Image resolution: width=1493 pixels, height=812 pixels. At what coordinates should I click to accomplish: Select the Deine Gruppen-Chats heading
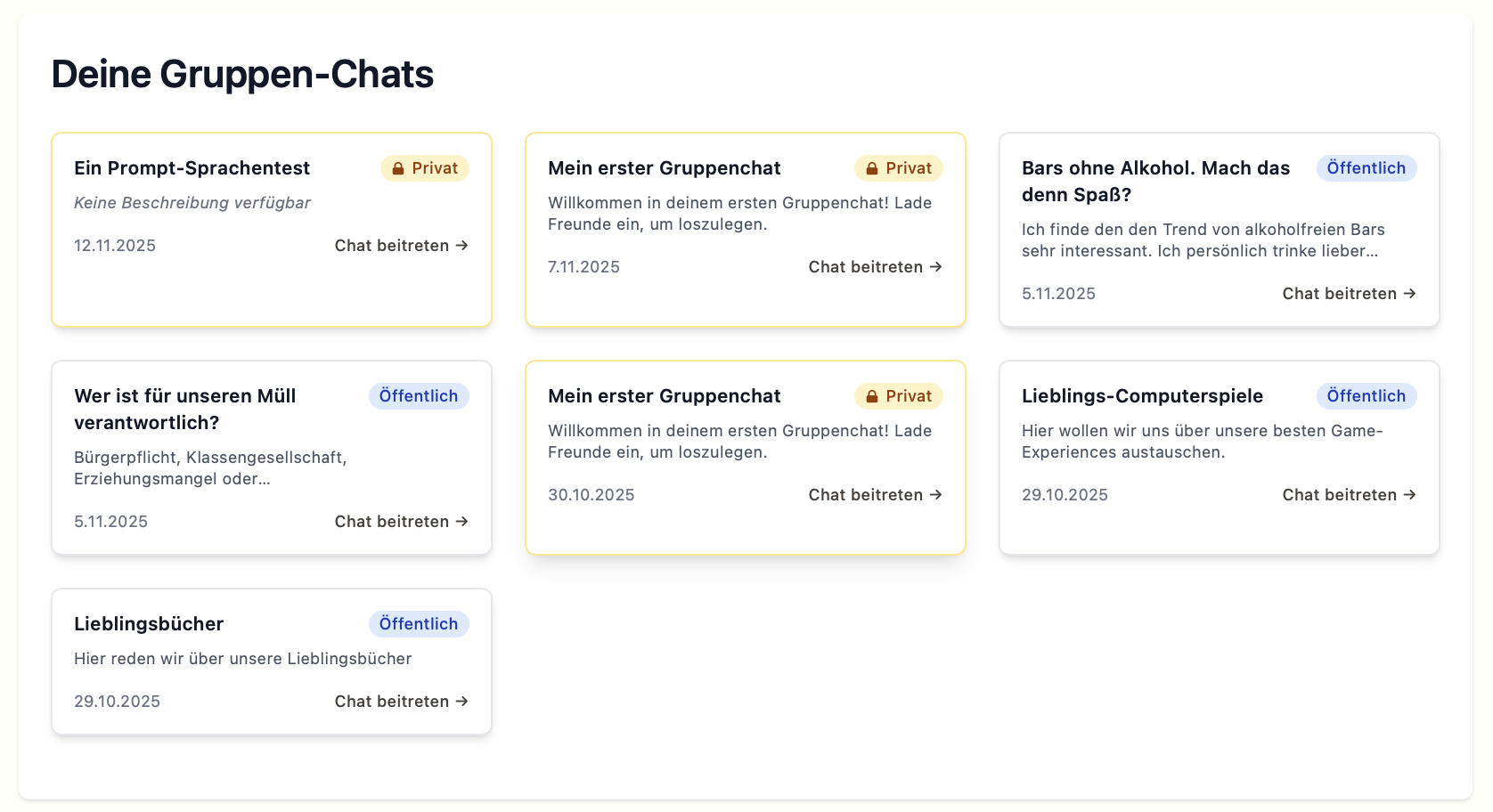242,74
